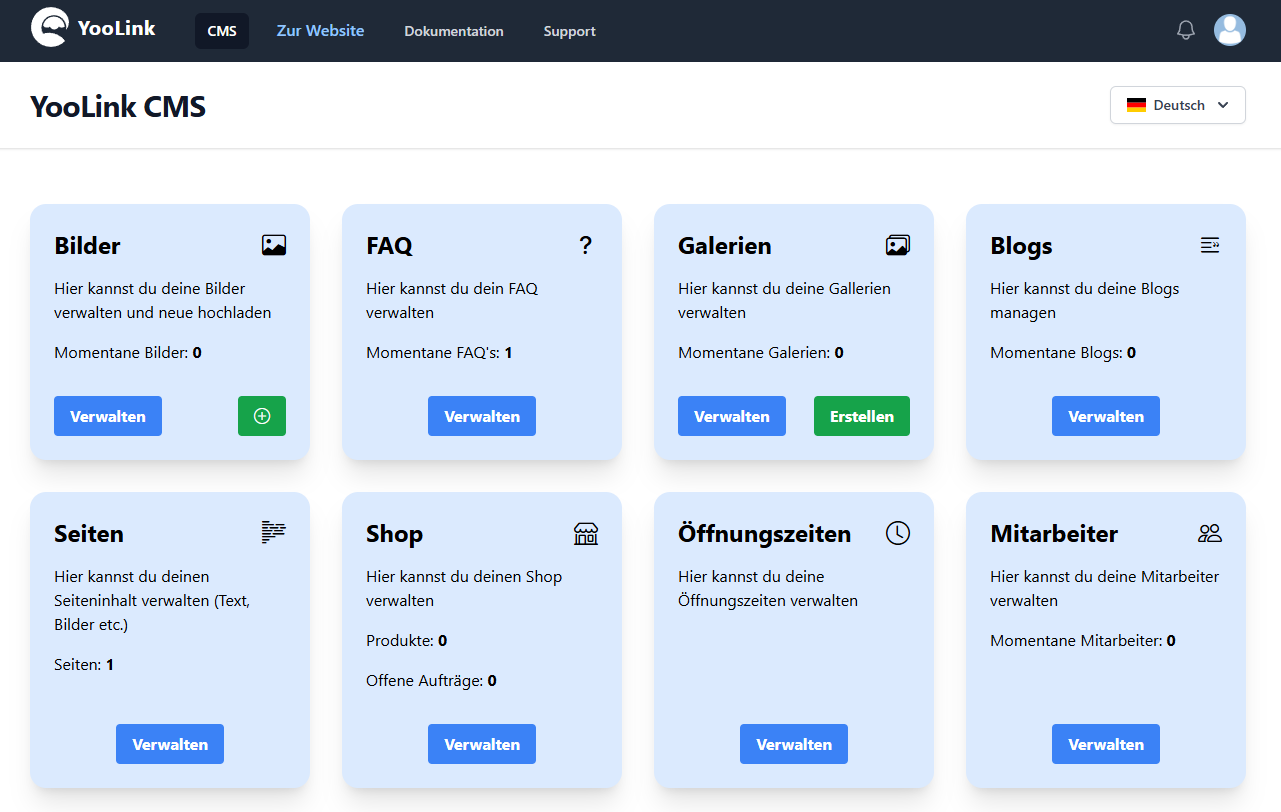Image resolution: width=1281 pixels, height=812 pixels.
Task: Click the notification bell icon
Action: pos(1186,30)
